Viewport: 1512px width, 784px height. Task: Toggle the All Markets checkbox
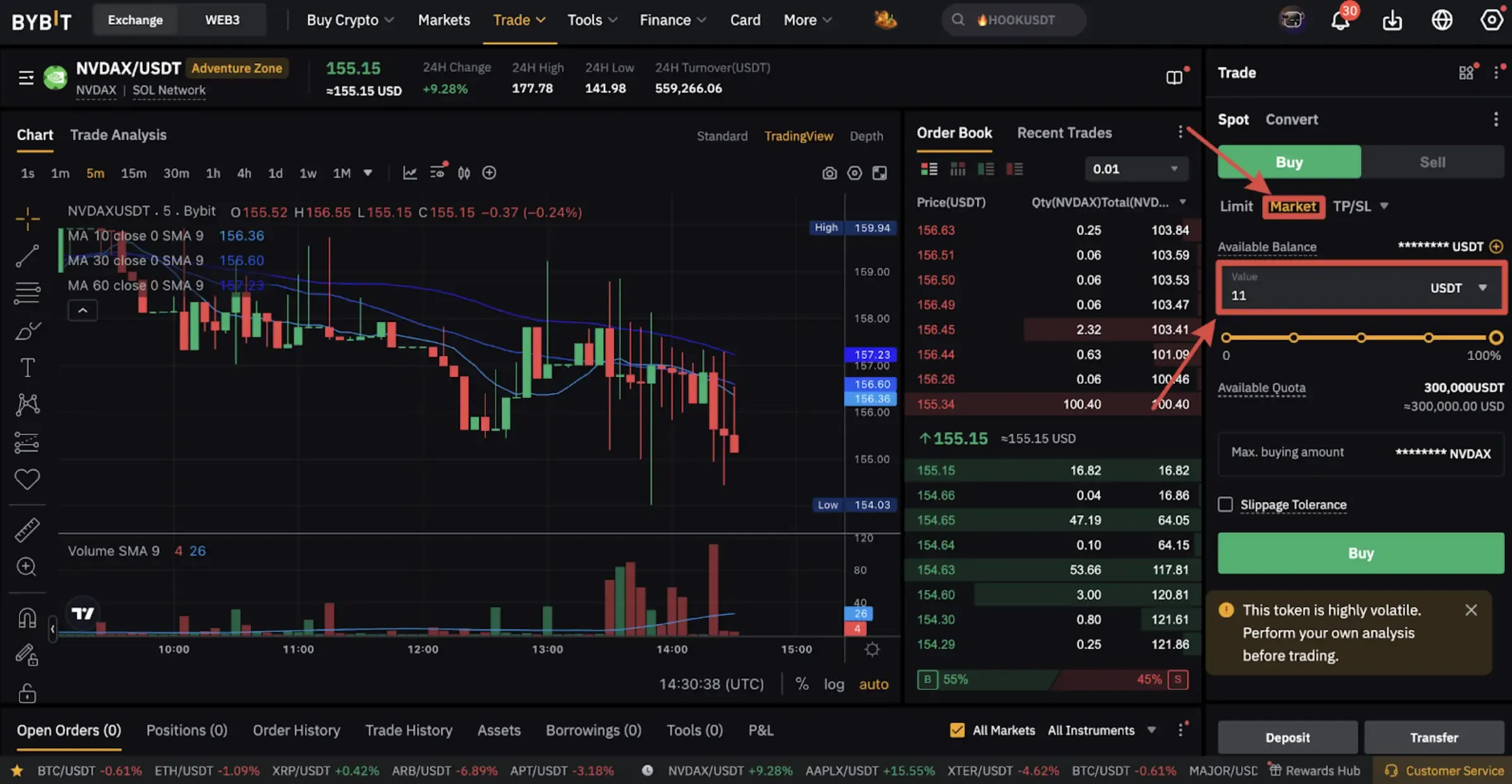click(x=957, y=730)
